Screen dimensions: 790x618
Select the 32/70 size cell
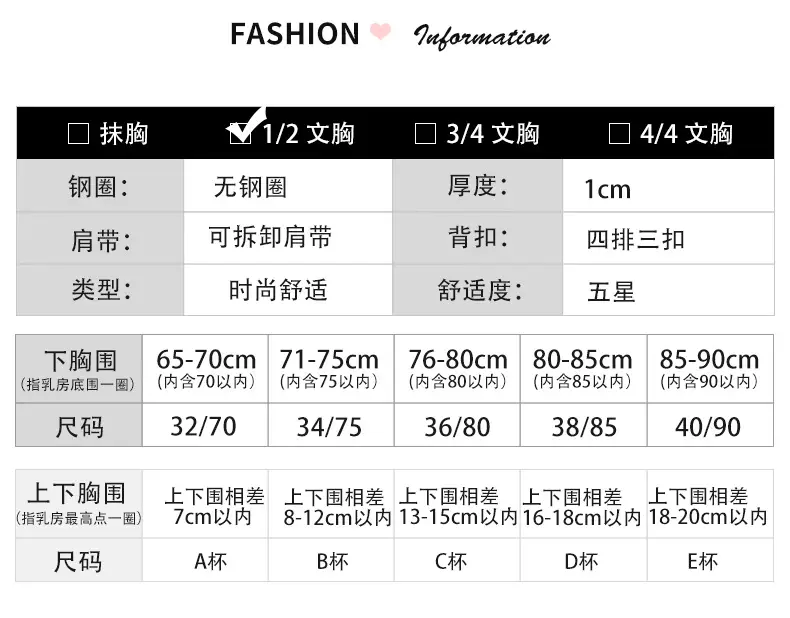point(205,425)
